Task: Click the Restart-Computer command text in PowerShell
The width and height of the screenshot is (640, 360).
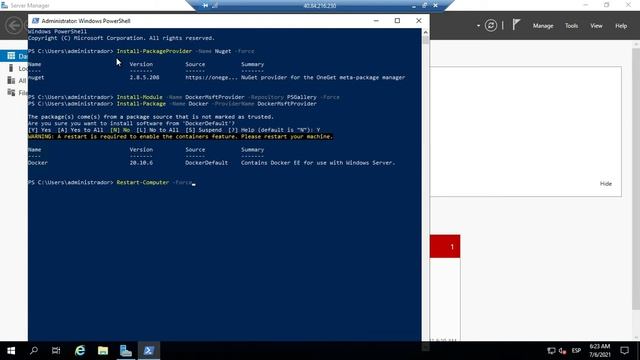Action: 142,182
